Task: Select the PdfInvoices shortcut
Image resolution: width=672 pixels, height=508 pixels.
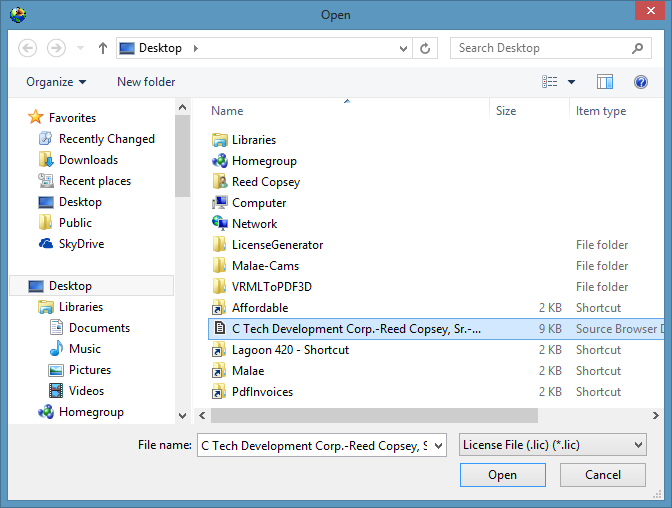Action: coord(262,392)
